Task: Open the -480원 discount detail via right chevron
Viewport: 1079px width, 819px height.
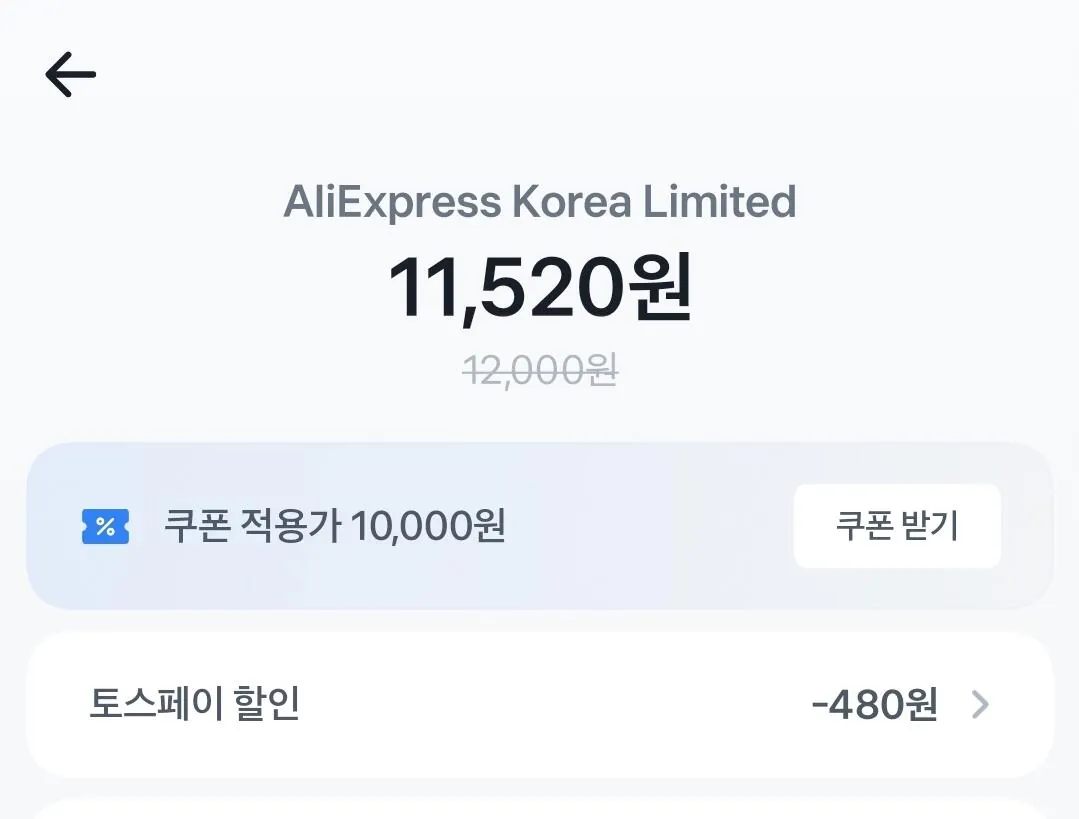Action: tap(982, 705)
